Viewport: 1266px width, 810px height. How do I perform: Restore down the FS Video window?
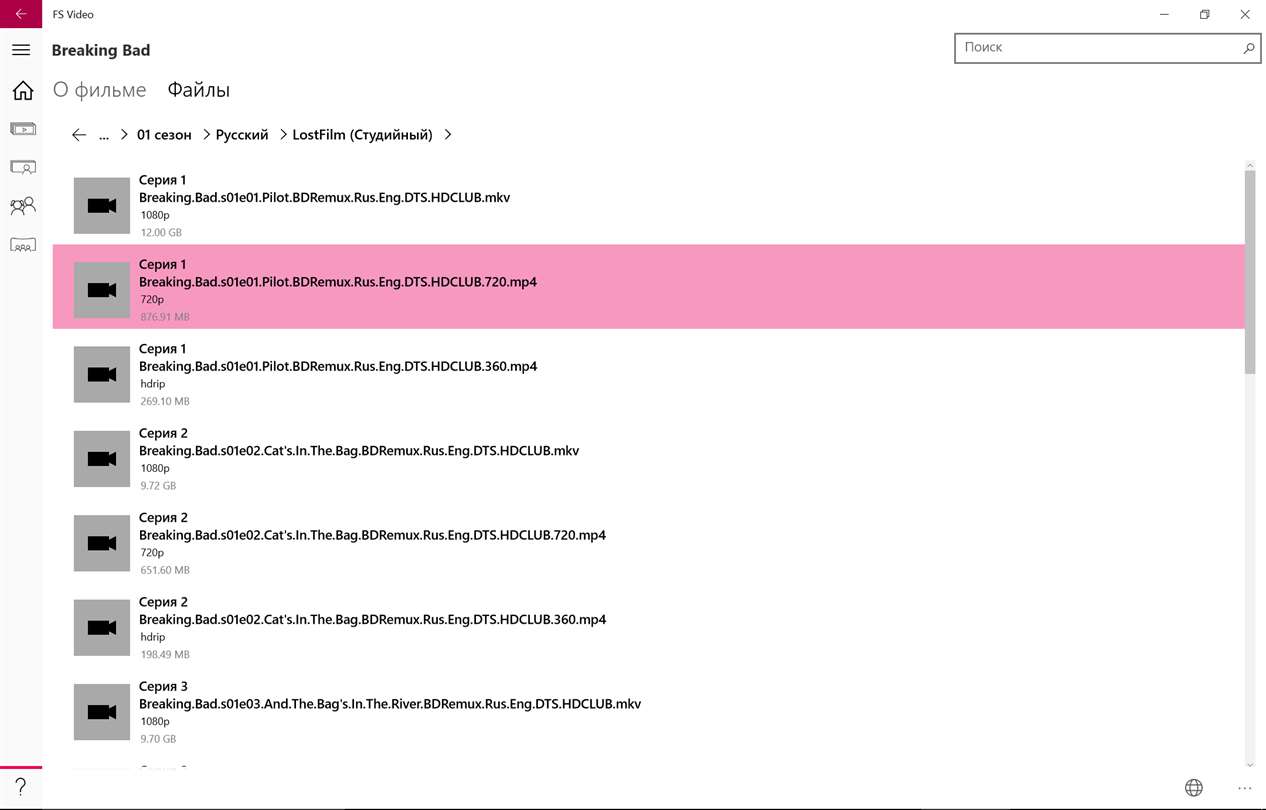pyautogui.click(x=1205, y=14)
